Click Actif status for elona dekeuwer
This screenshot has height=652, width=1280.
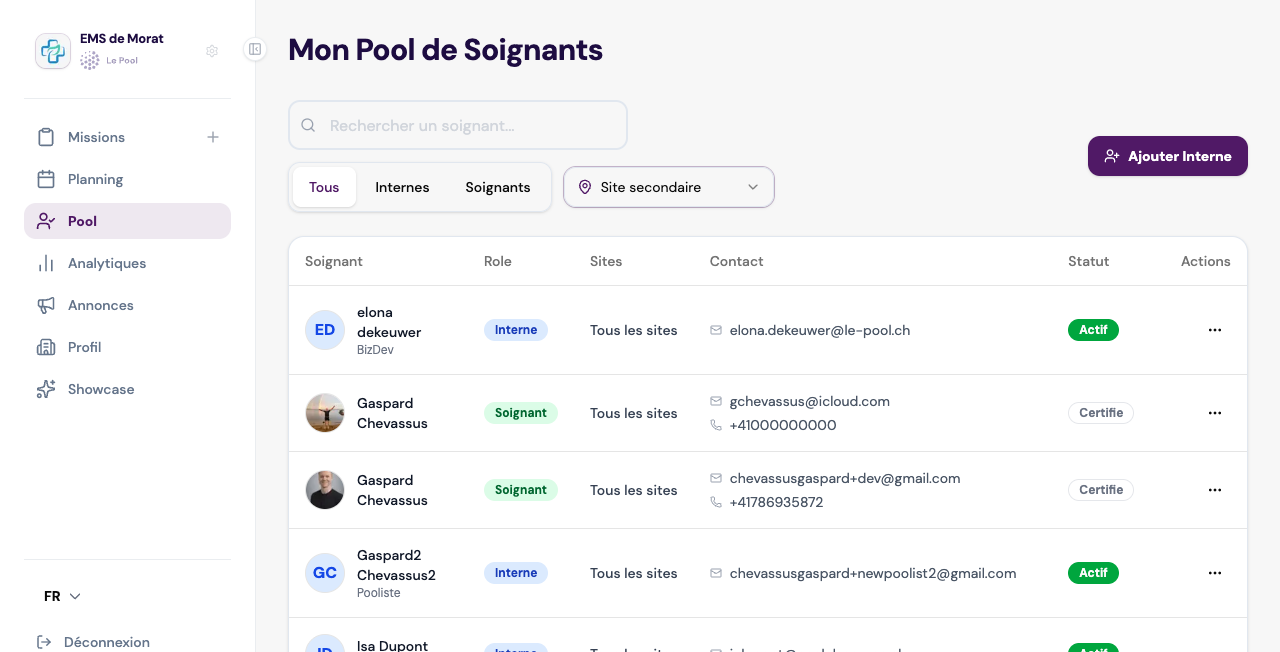[x=1093, y=330]
